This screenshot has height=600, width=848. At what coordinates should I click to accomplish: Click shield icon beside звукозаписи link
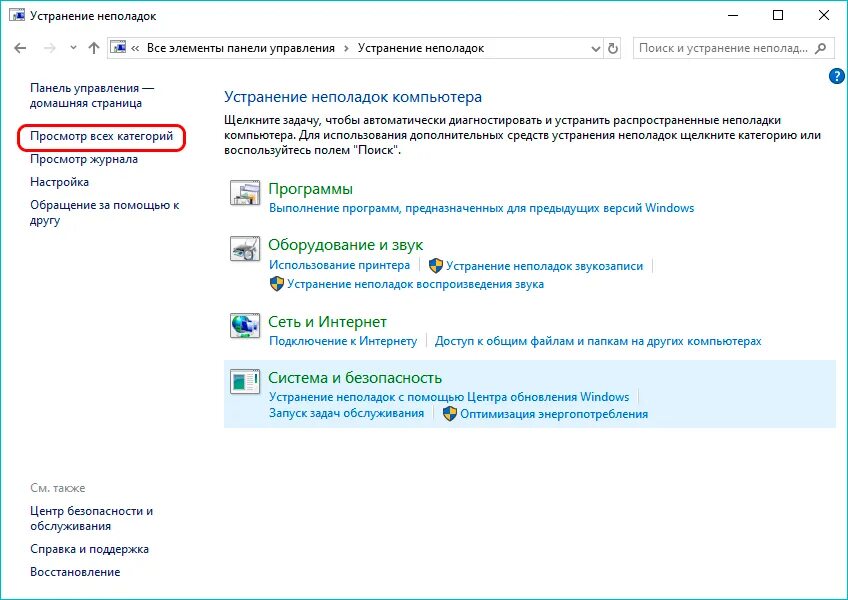point(436,266)
